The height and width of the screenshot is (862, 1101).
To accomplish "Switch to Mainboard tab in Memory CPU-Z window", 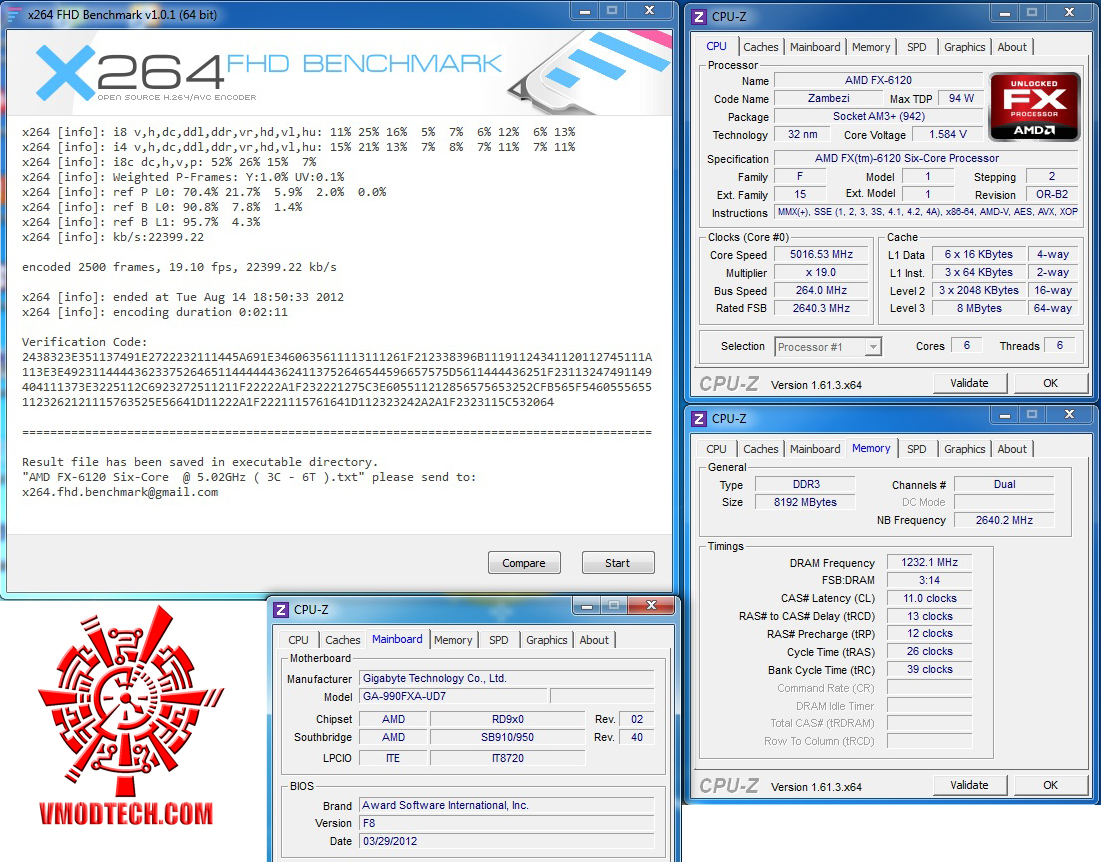I will (x=815, y=449).
